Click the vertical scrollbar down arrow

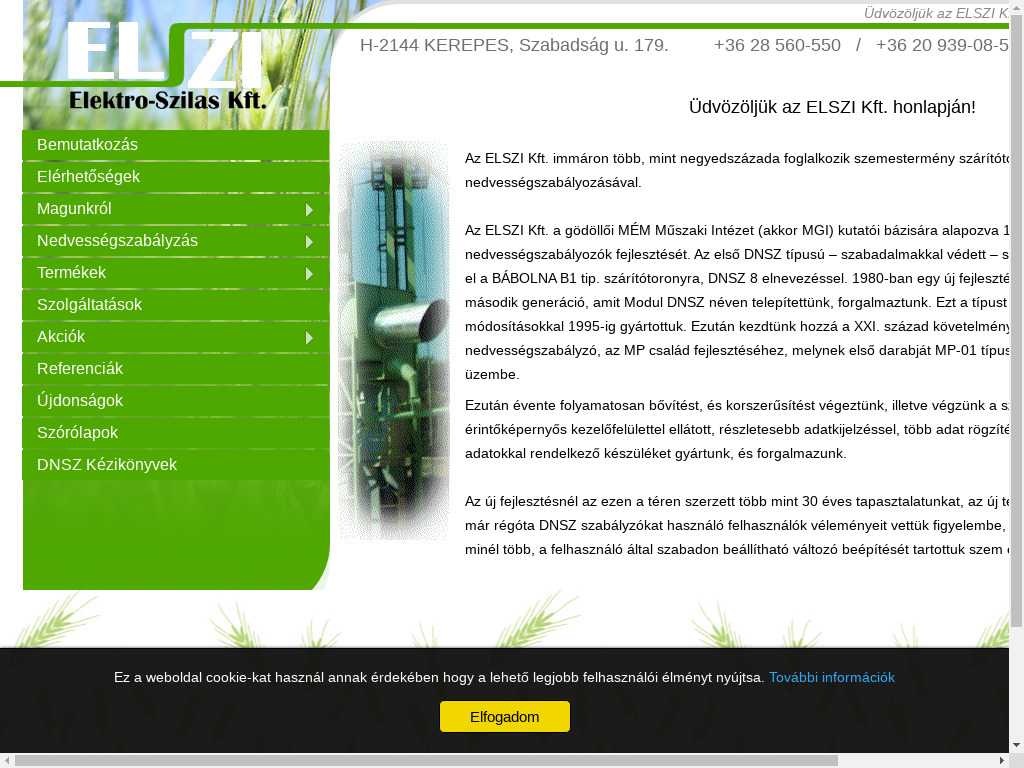pos(1017,744)
